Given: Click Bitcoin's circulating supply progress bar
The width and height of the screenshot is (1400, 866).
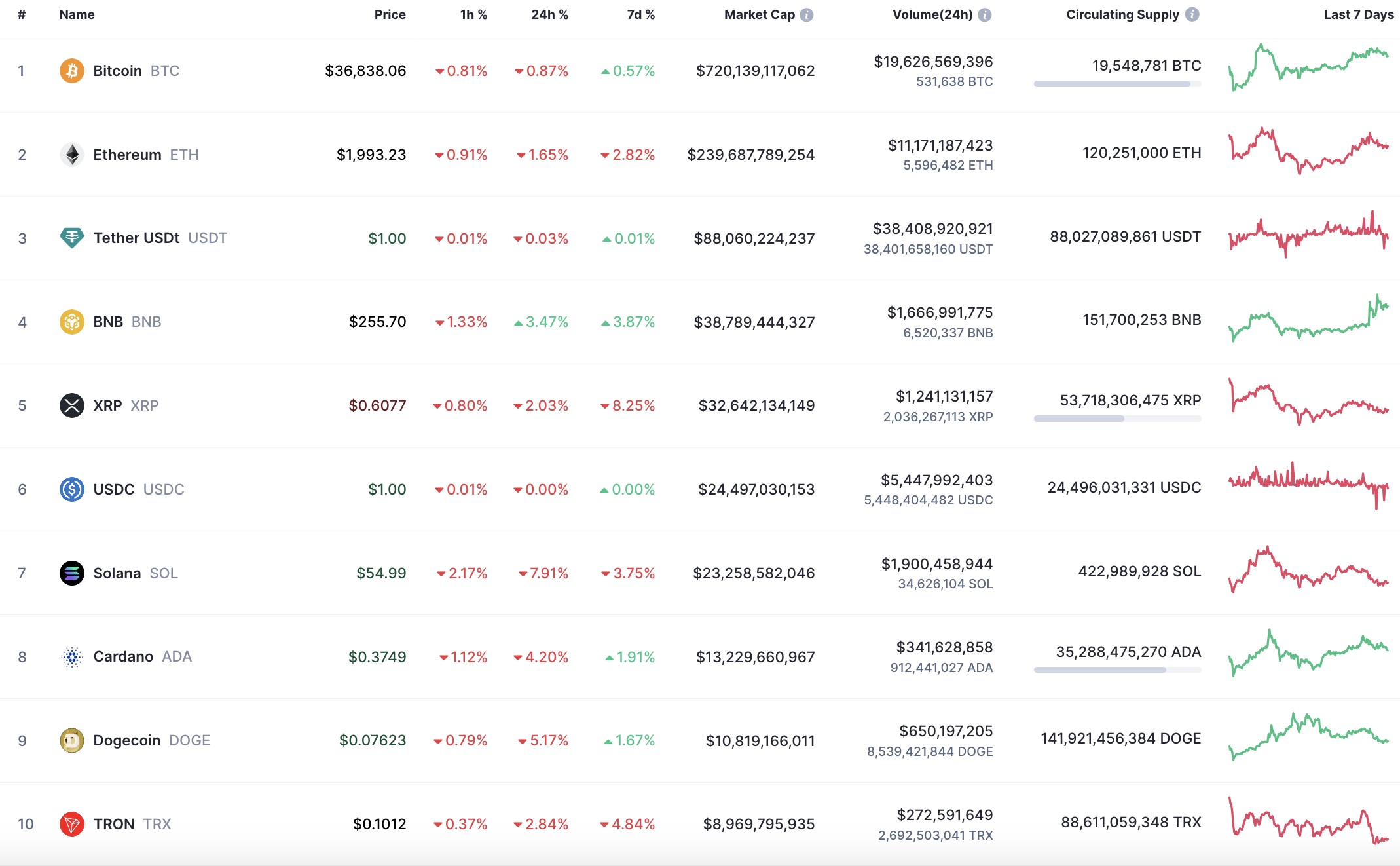Looking at the screenshot, I should coord(1117,84).
